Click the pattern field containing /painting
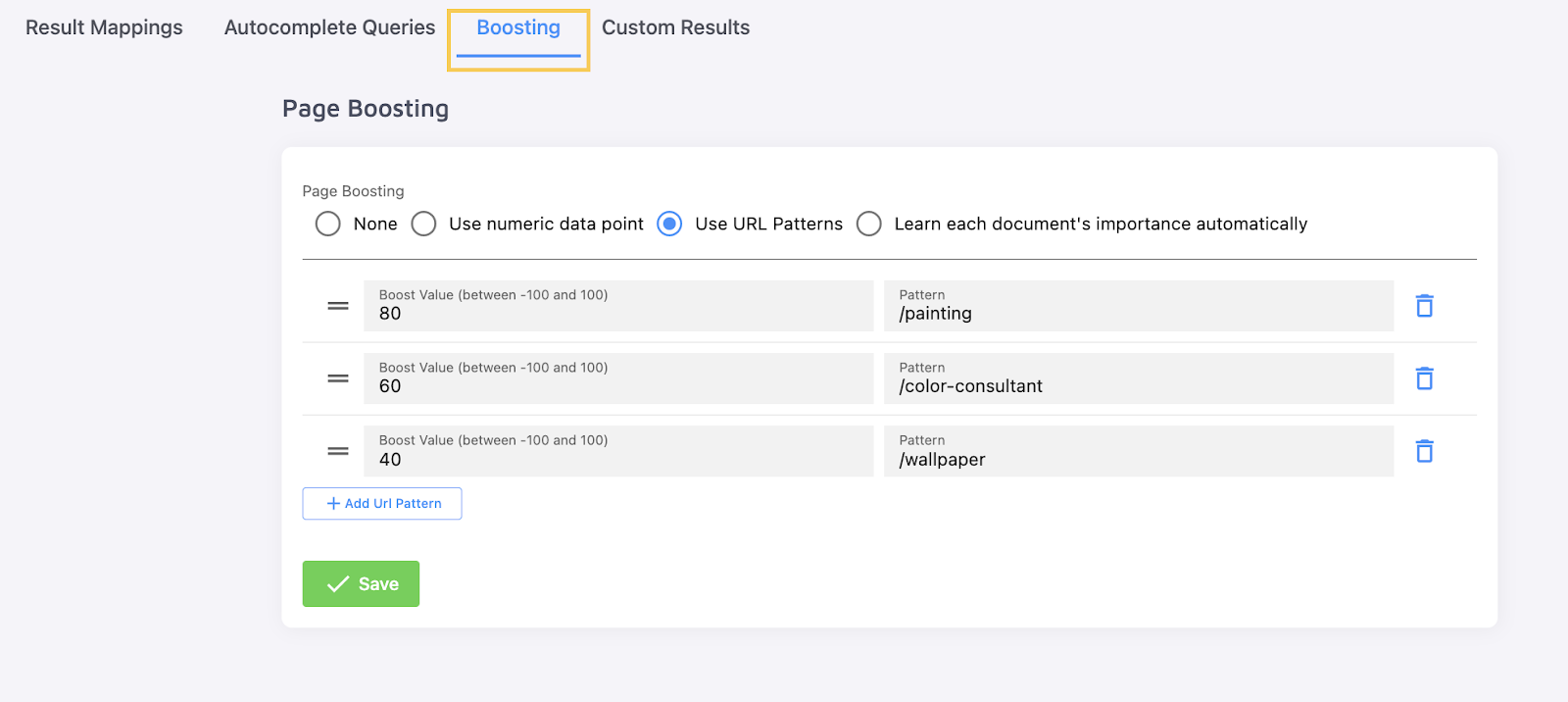The height and width of the screenshot is (702, 1568). 1139,306
